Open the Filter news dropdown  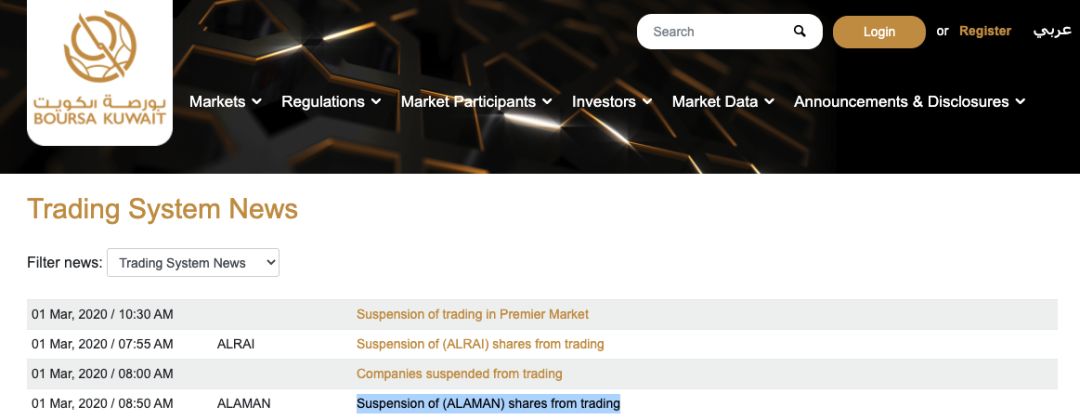193,263
